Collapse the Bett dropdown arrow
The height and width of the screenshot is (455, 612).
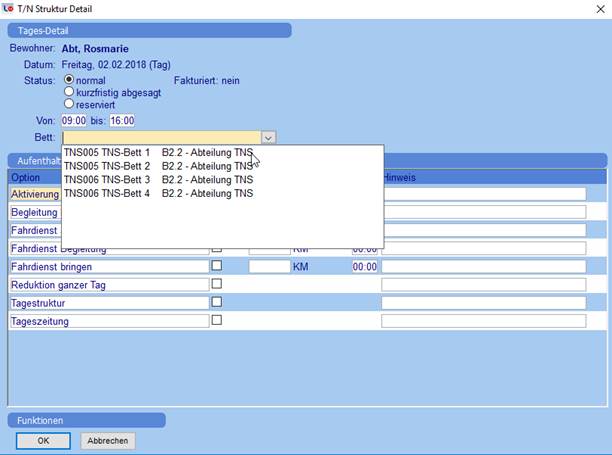click(x=268, y=137)
